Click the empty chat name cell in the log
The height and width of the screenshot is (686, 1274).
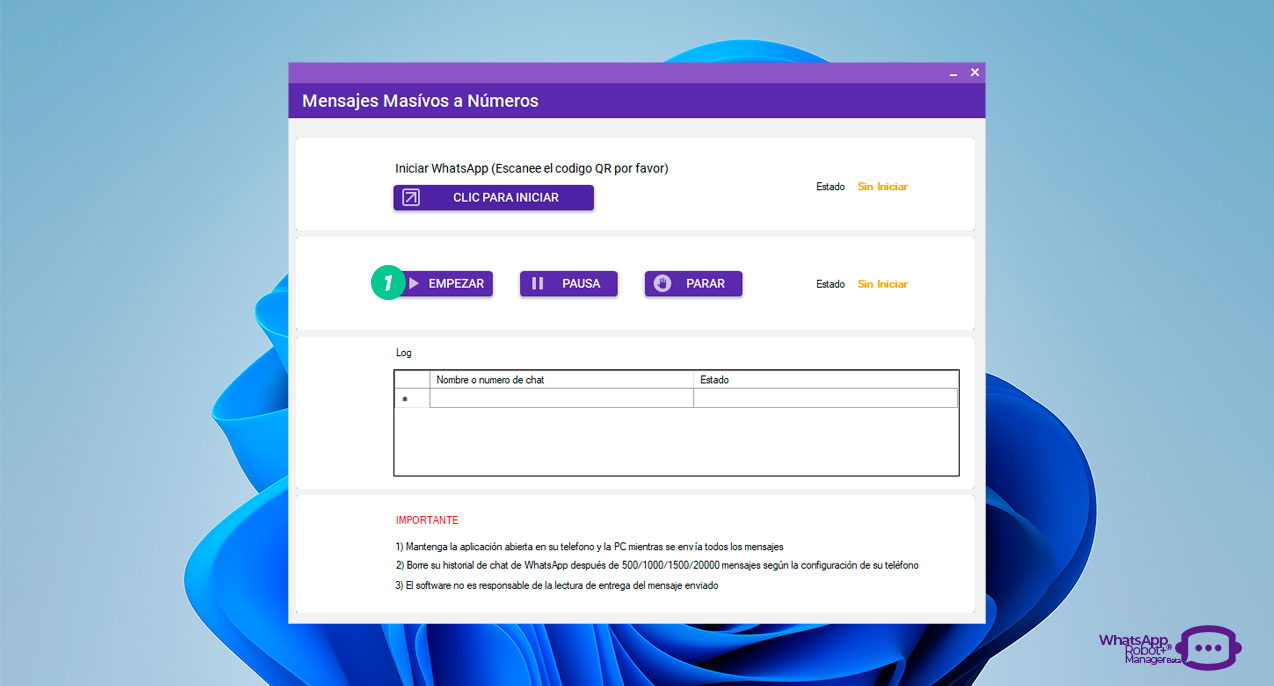562,398
